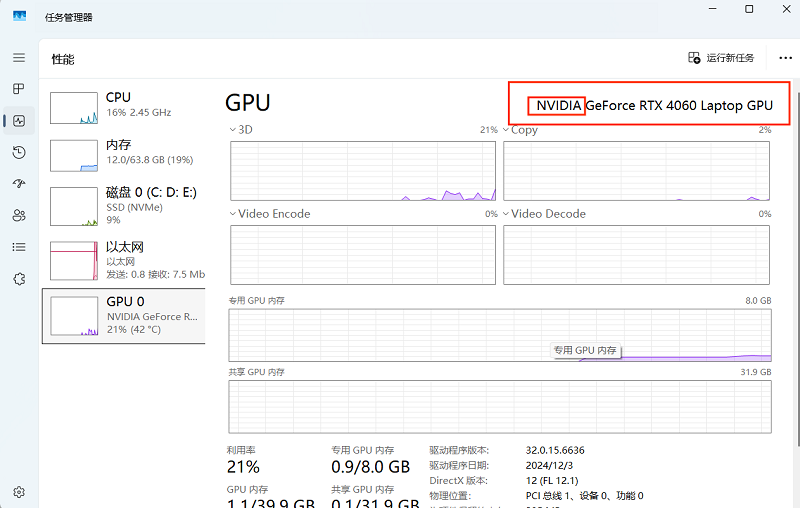Click the driver date 2024/12/3

point(549,466)
